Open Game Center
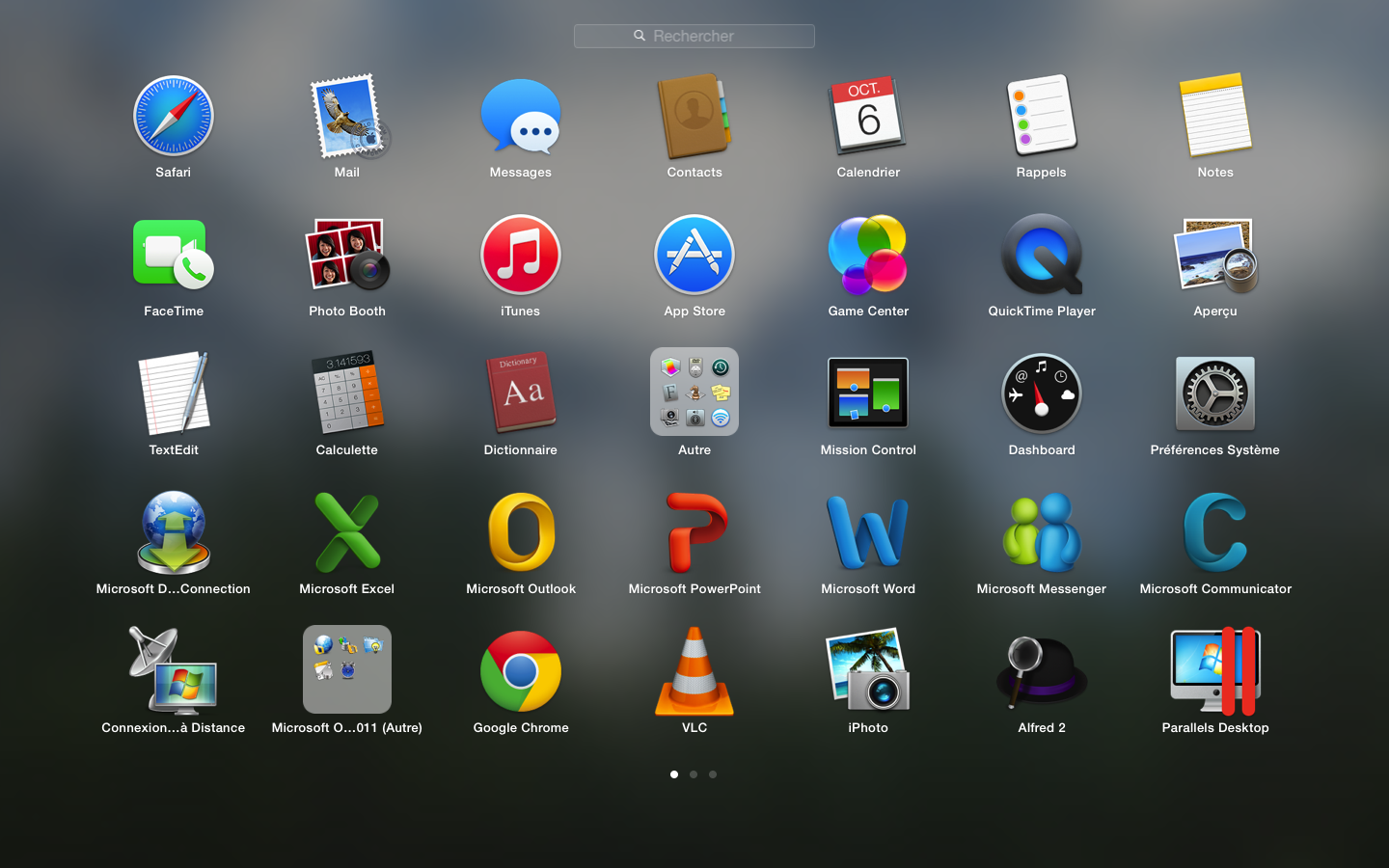Screen dimensions: 1389x868 (868, 256)
